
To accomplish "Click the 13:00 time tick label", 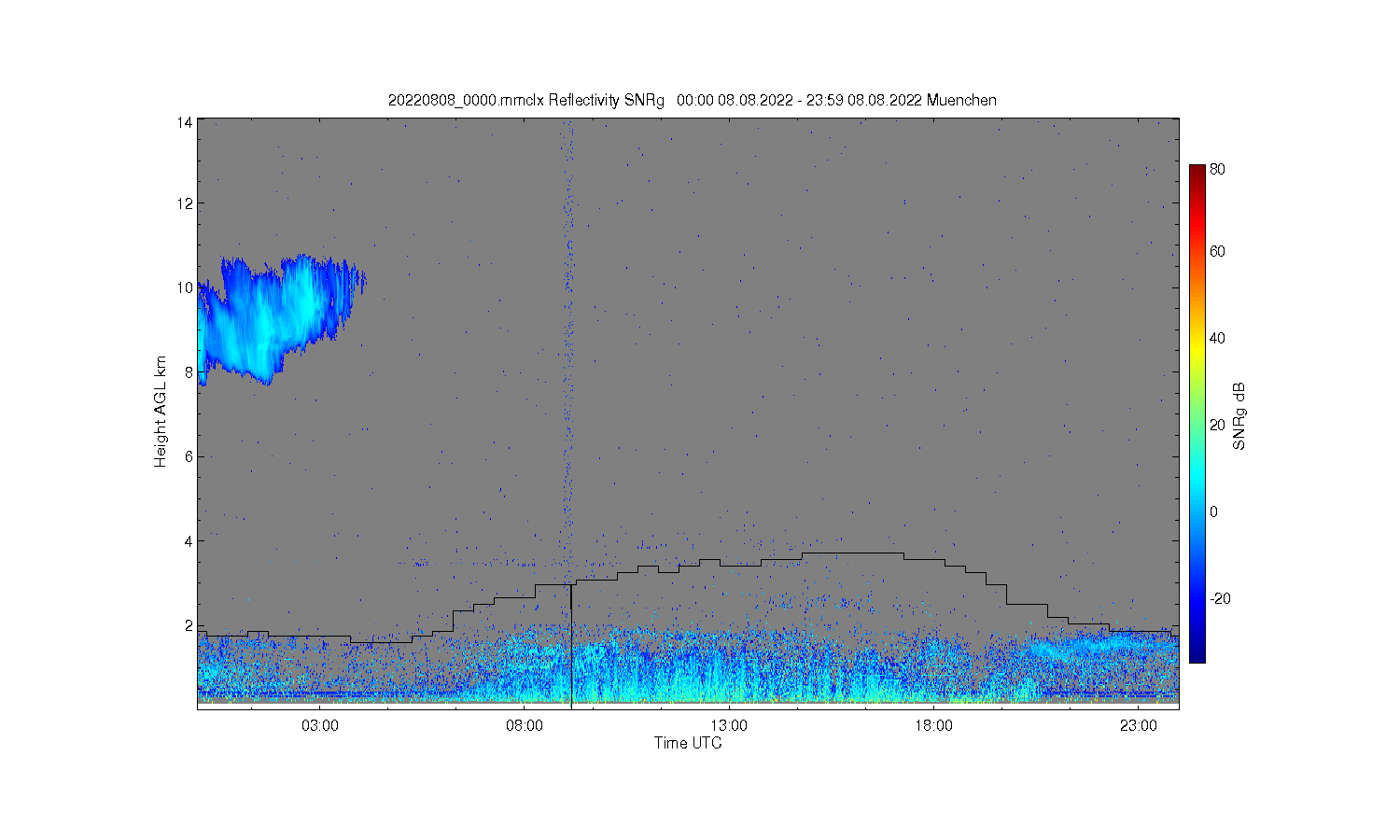I will (x=729, y=725).
